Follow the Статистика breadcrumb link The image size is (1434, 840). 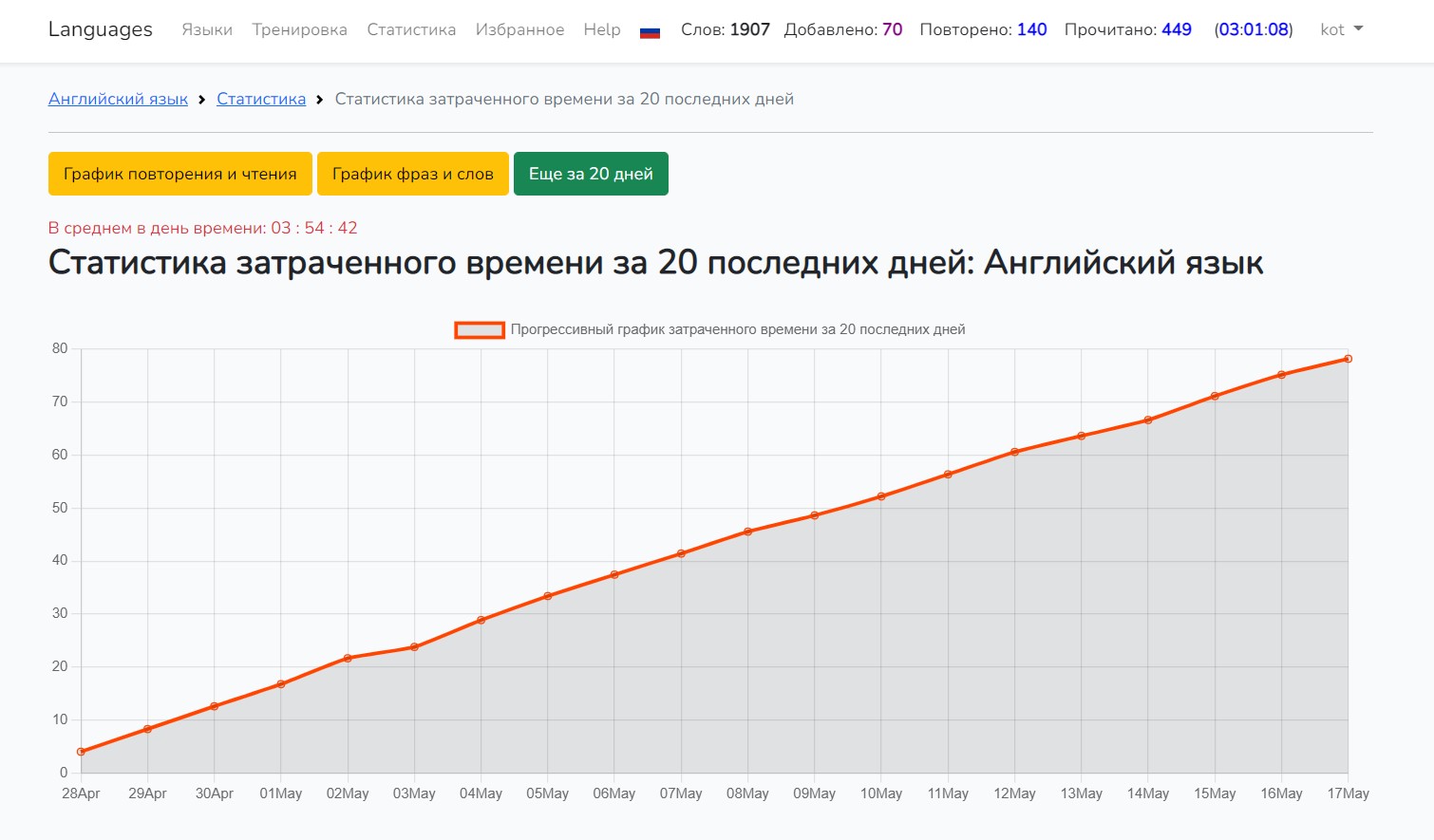click(x=261, y=99)
